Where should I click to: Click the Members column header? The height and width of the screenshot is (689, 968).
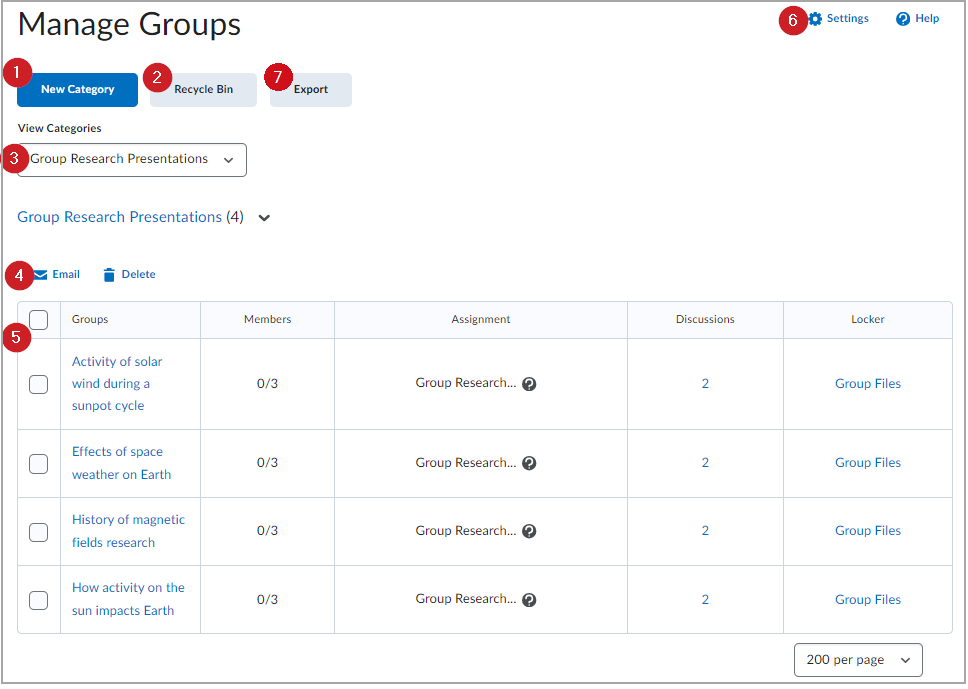[267, 320]
